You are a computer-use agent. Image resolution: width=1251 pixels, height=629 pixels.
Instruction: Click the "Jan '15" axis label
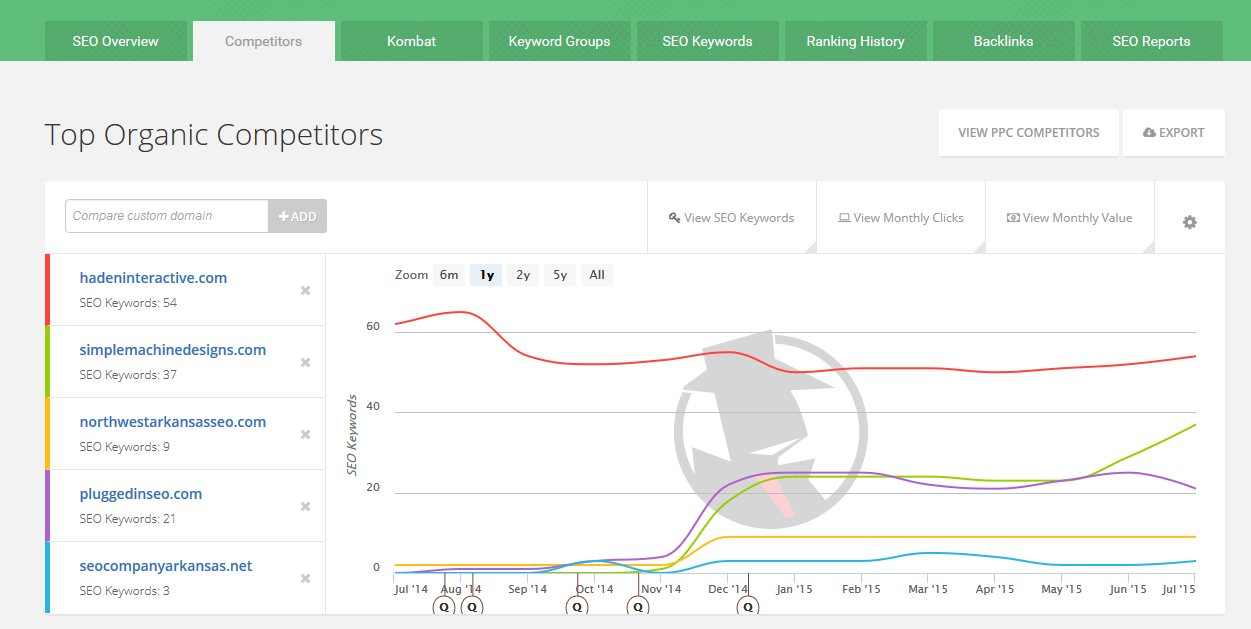click(x=793, y=589)
